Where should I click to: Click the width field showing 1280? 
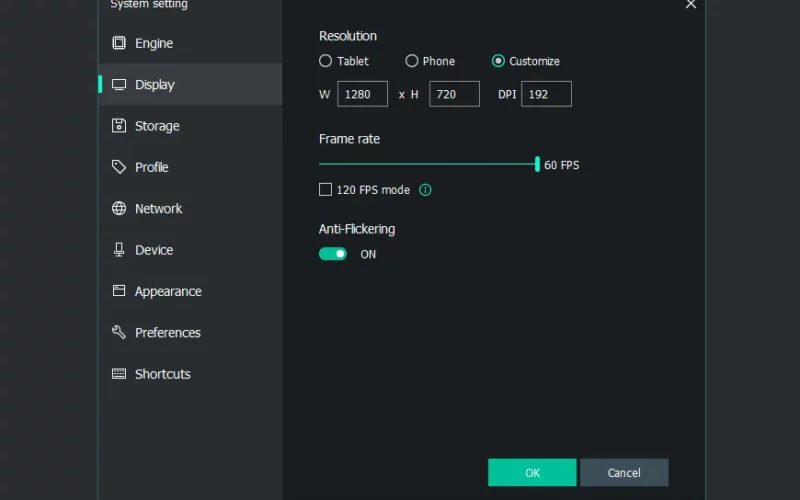(362, 94)
